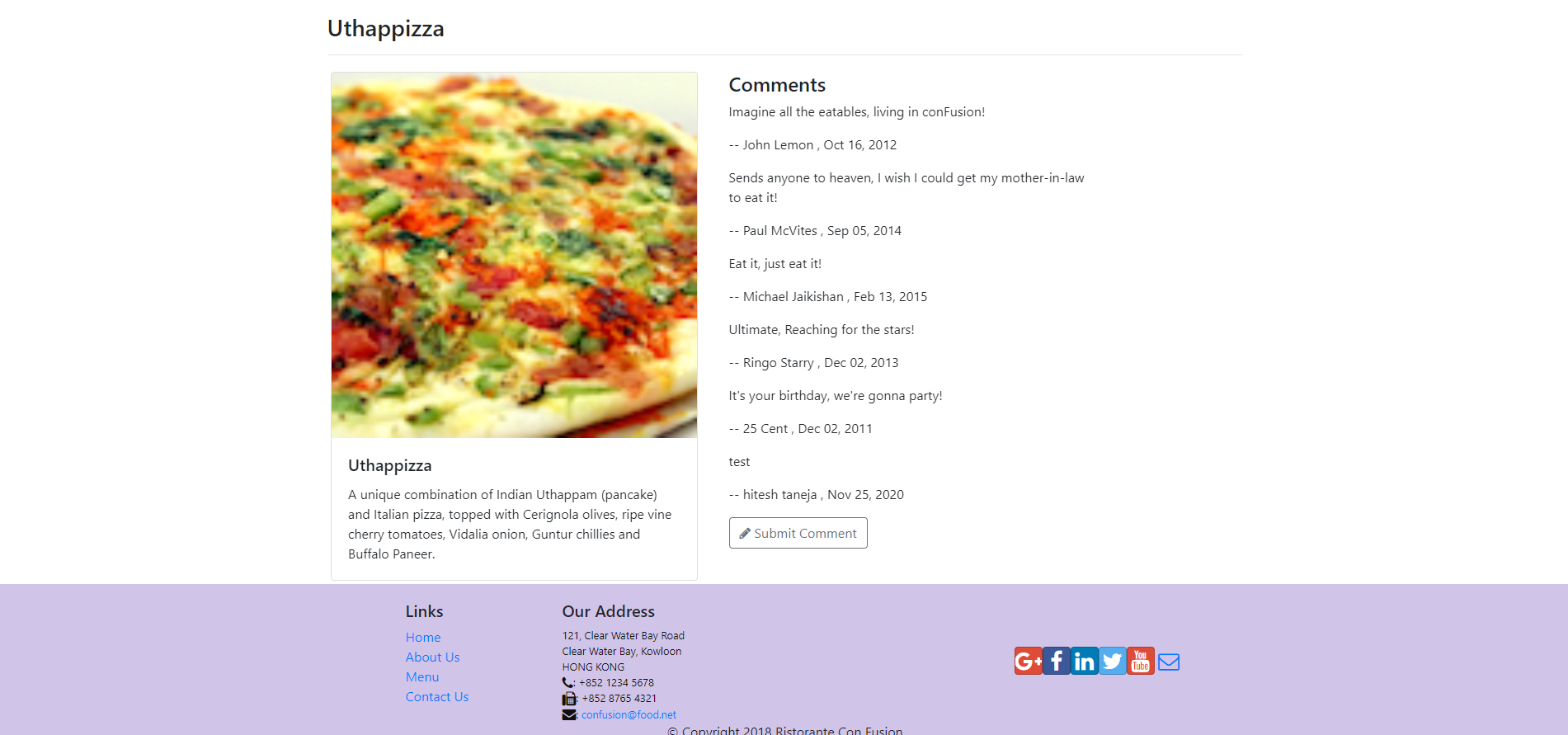Image resolution: width=1568 pixels, height=735 pixels.
Task: Click the John Lemon comment author line
Action: [812, 144]
